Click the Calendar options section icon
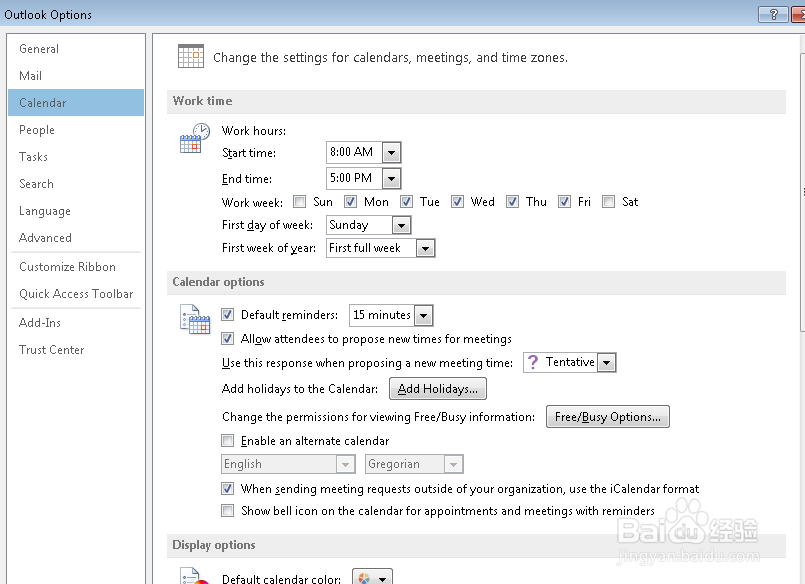Image resolution: width=805 pixels, height=584 pixels. 195,319
